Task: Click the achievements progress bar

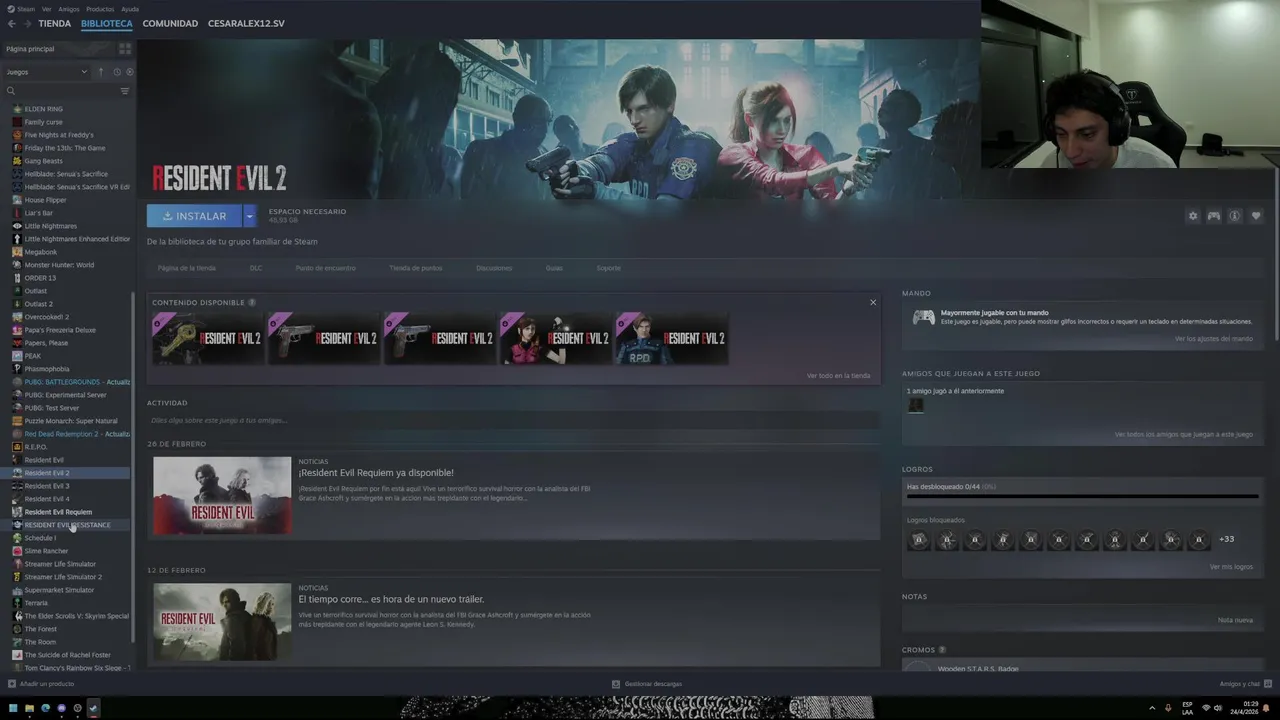Action: pos(1082,496)
